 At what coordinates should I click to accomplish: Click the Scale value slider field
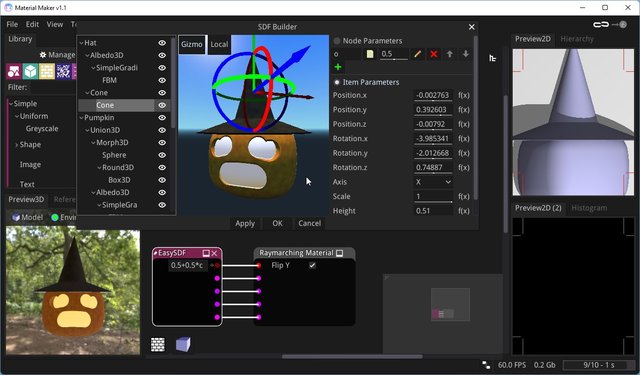(x=433, y=197)
